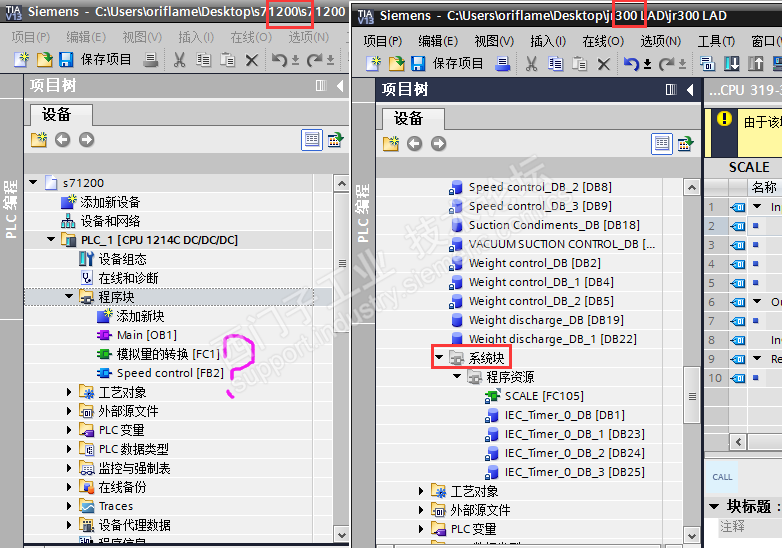The height and width of the screenshot is (548, 782).
Task: Click Copy icon in right window toolbar
Action: pos(556,64)
